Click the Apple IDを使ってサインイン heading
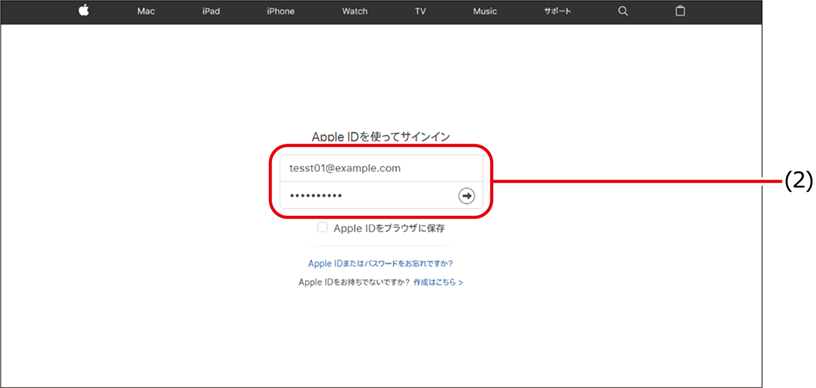This screenshot has height=388, width=816. pyautogui.click(x=380, y=136)
